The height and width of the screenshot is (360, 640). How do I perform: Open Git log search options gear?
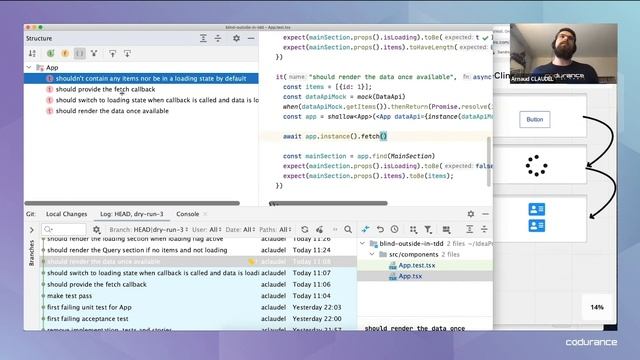coord(96,229)
